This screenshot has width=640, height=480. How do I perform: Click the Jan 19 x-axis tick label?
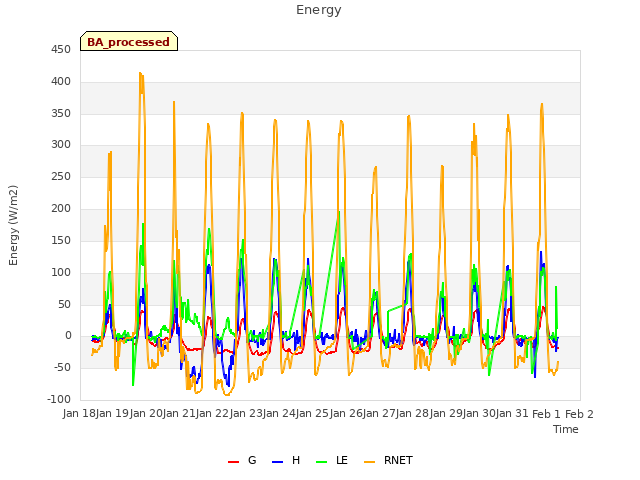[112, 414]
